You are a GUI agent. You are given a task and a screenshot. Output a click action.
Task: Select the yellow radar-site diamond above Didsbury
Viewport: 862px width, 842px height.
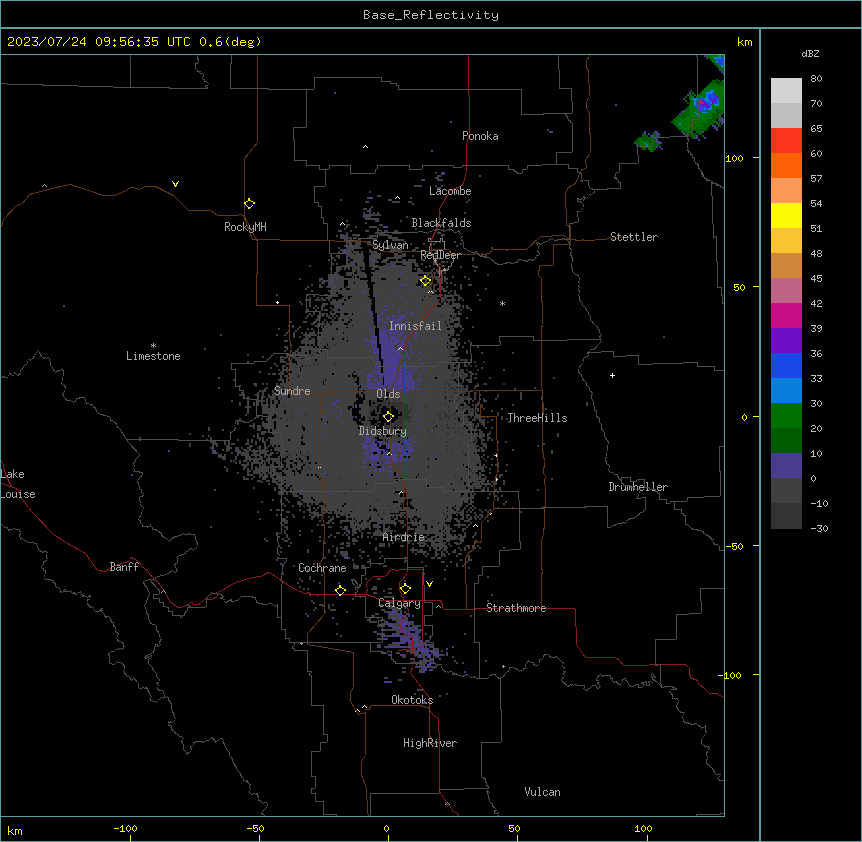pyautogui.click(x=388, y=417)
